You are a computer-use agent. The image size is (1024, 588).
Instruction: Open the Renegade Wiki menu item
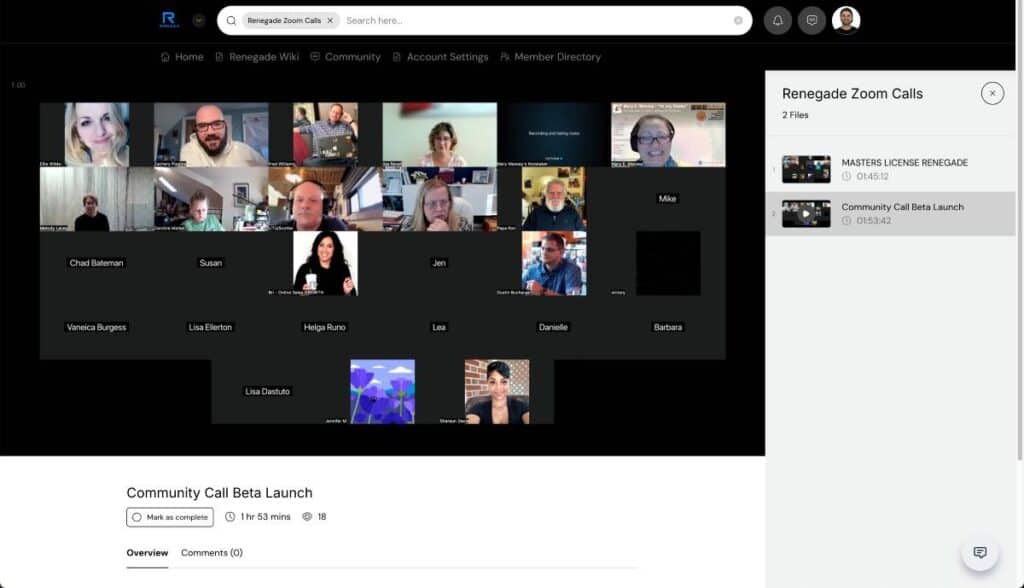click(x=257, y=57)
